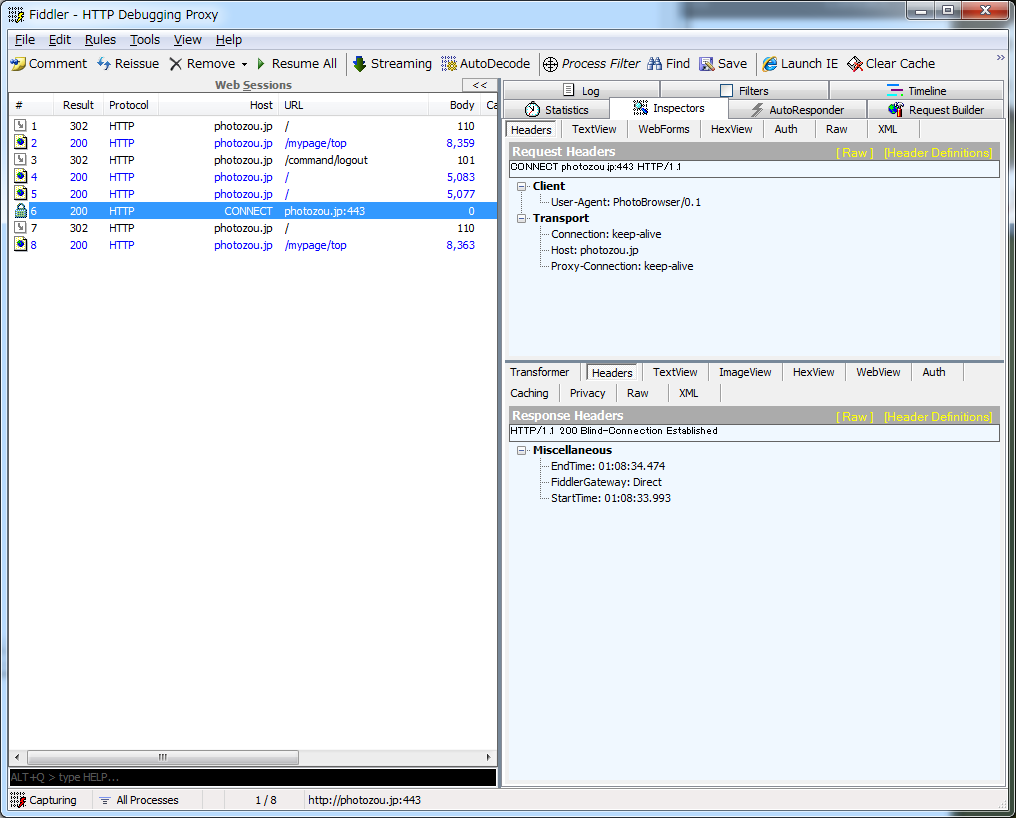
Task: Expand the toolbar overflow chevron
Action: pos(1000,58)
